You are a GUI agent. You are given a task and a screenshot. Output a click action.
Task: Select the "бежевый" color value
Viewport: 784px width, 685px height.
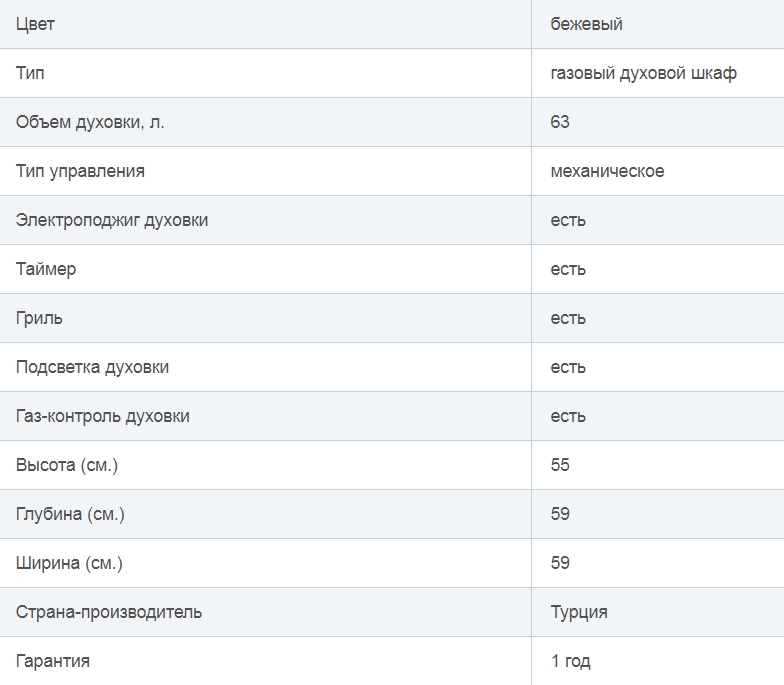tap(586, 24)
